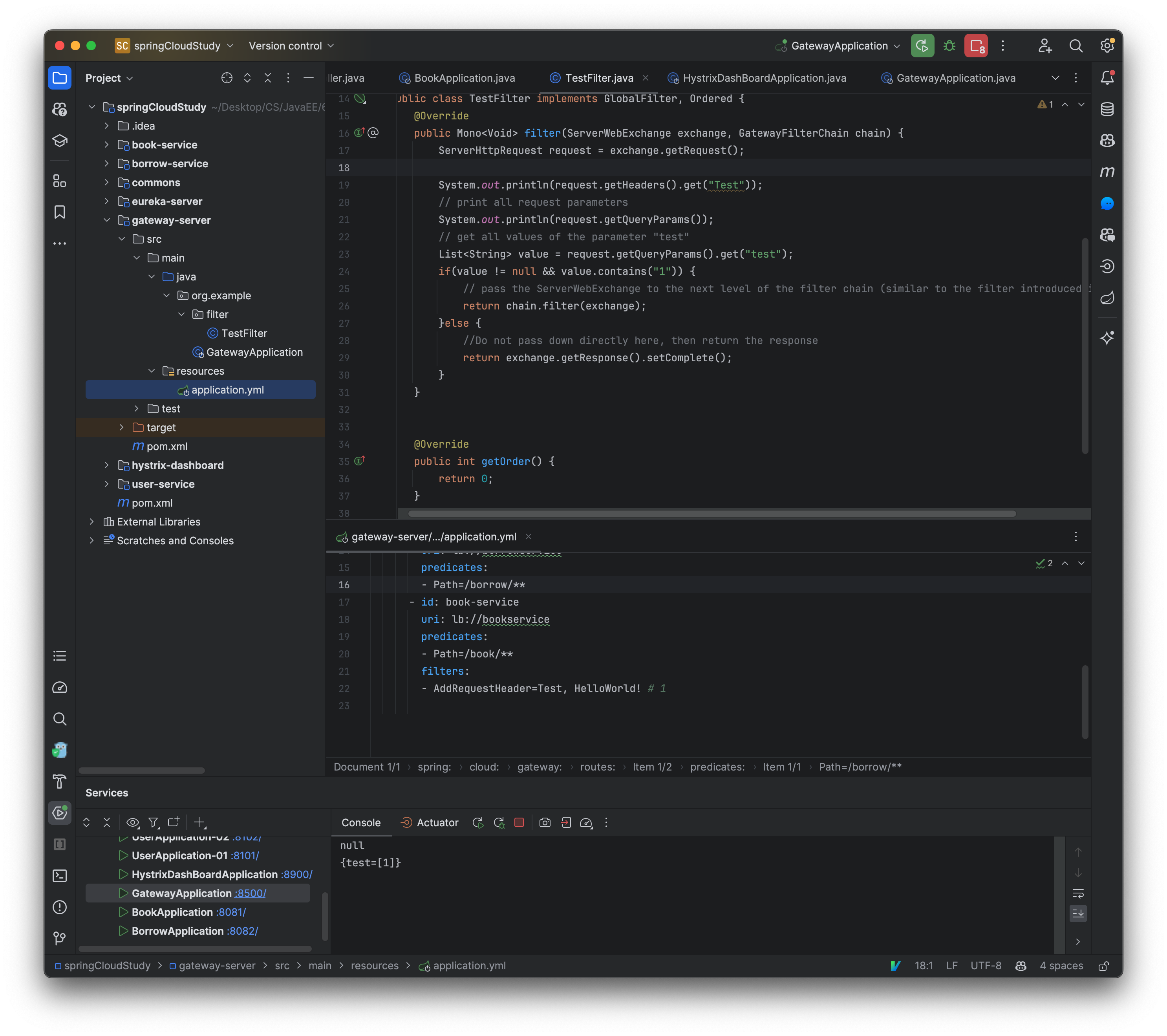Select the TestFilter.java editor tab

point(597,76)
